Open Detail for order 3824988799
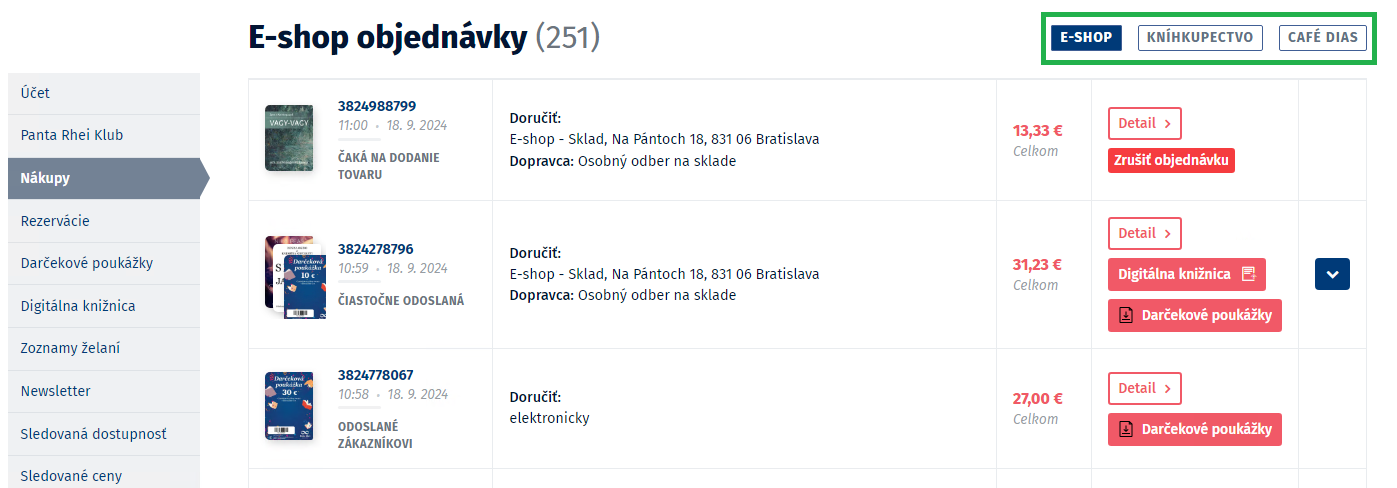The image size is (1397, 488). click(1144, 124)
